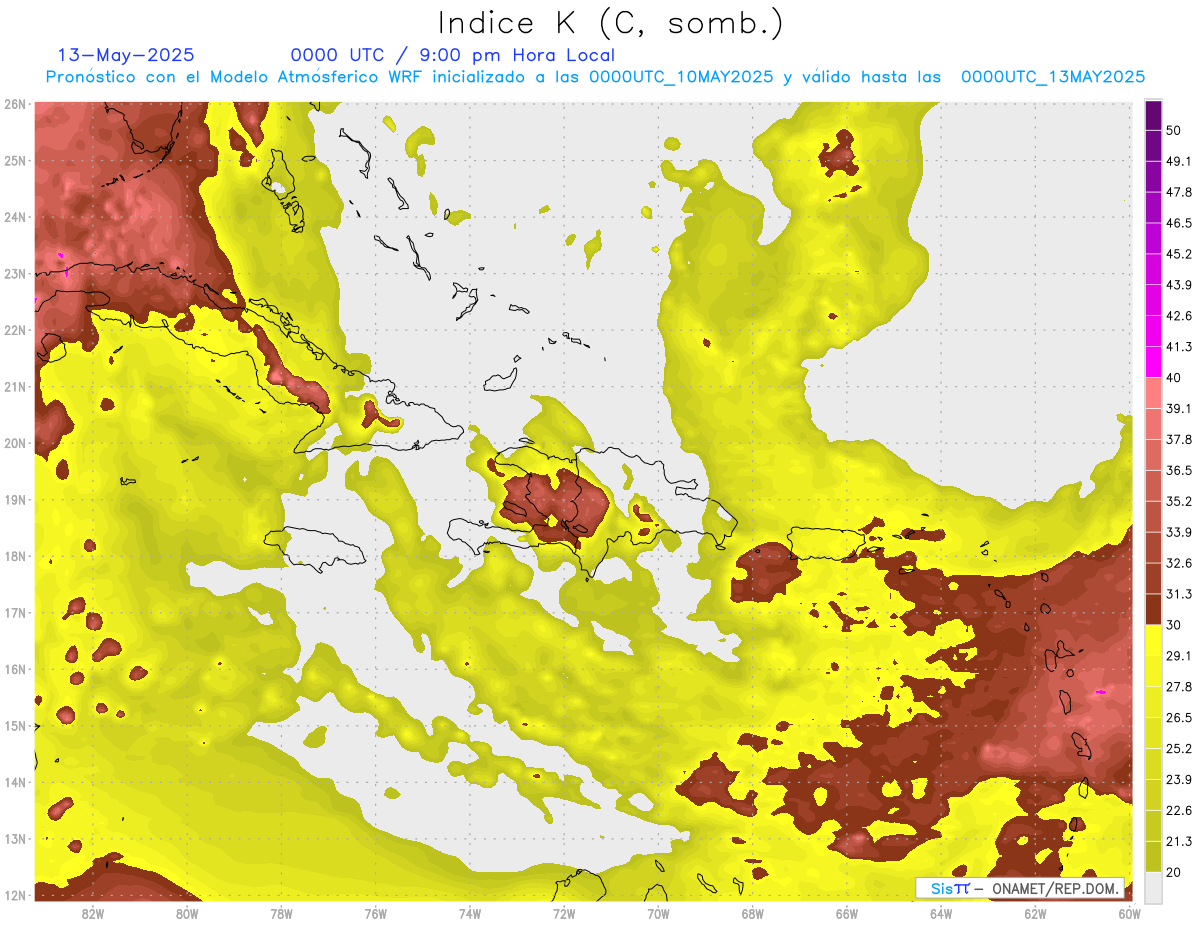This screenshot has width=1200, height=927.
Task: Select the color scale value 22.6
Action: 1180,810
